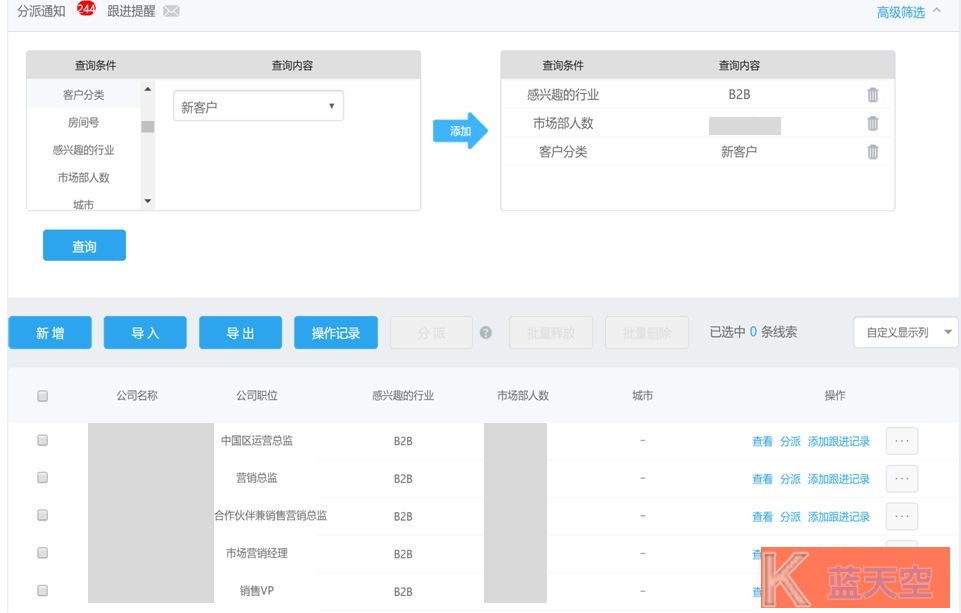Expand the 自定义显示列 dropdown

click(x=905, y=333)
